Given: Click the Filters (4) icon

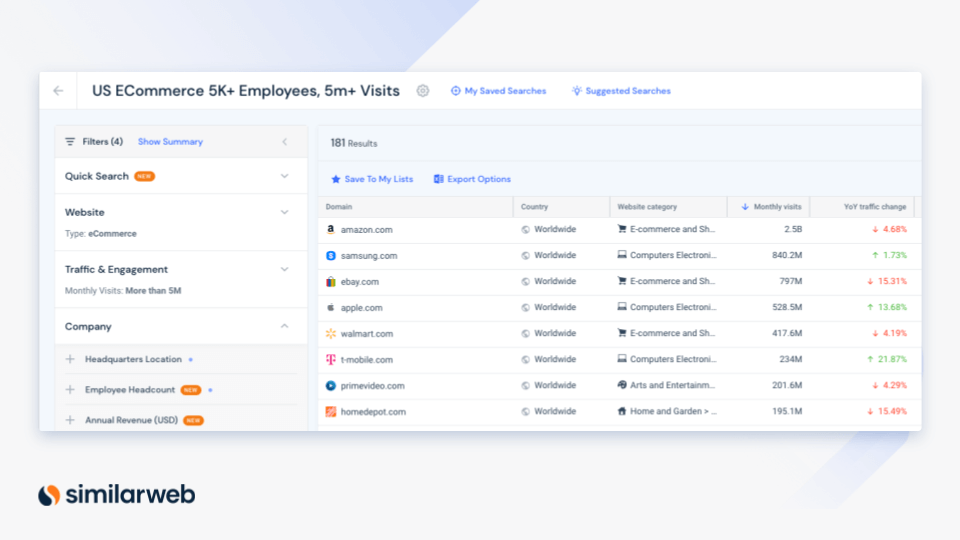Looking at the screenshot, I should pyautogui.click(x=70, y=142).
